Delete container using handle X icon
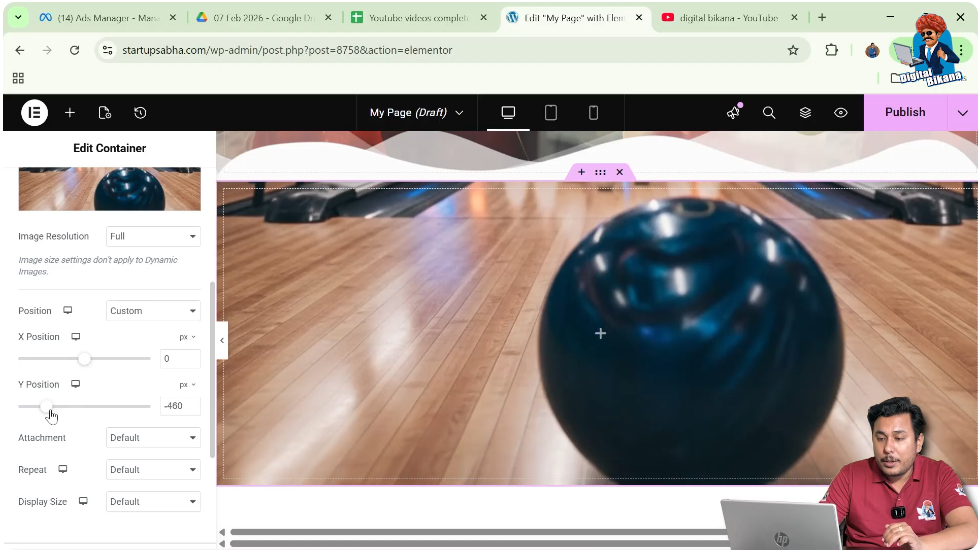Screen dimensions: 980x555 (x=619, y=172)
